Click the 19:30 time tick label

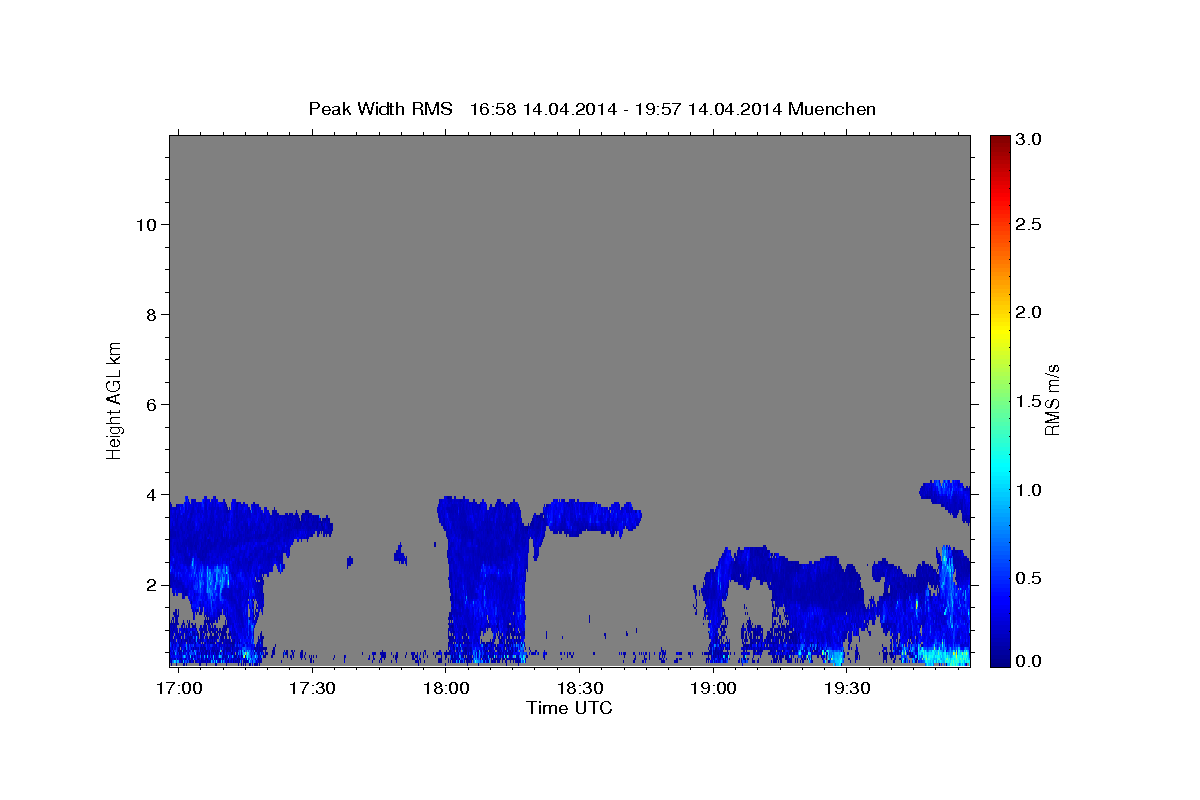point(846,689)
